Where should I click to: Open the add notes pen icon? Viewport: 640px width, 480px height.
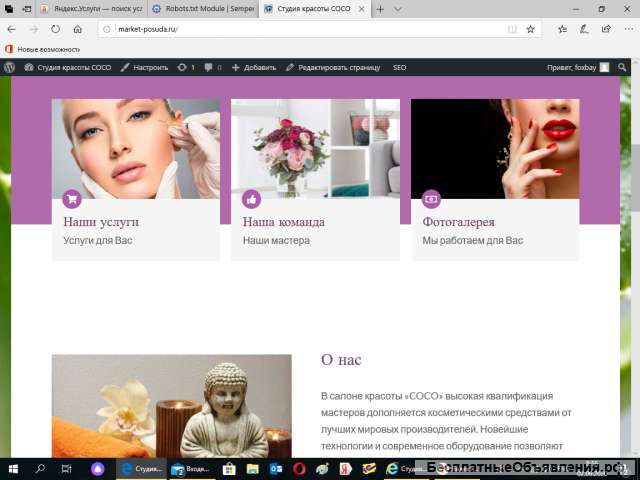(x=584, y=29)
